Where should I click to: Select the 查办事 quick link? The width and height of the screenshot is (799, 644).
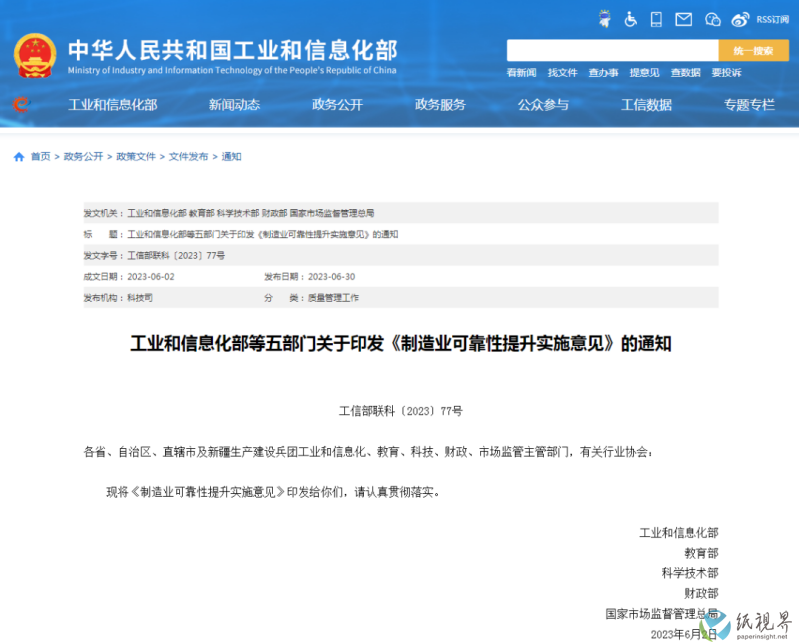[603, 72]
